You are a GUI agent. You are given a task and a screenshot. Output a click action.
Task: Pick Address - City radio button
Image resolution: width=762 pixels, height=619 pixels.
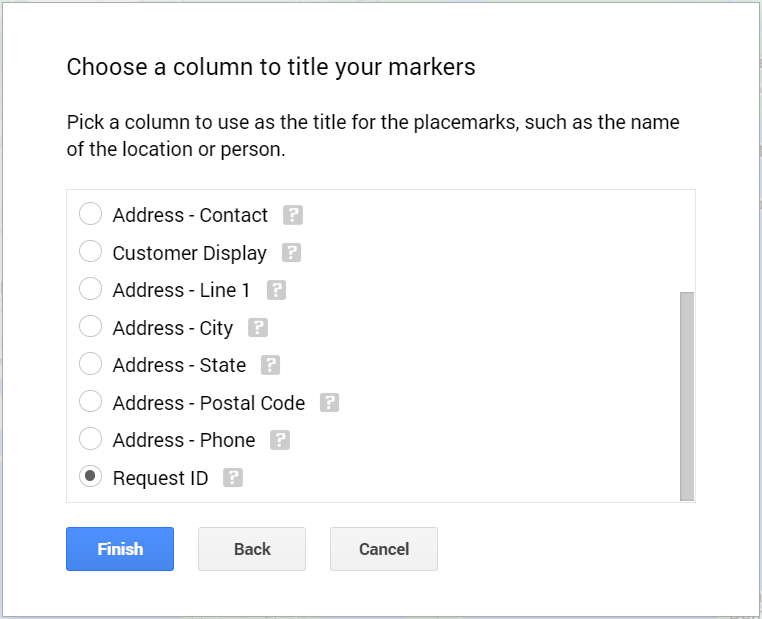coord(91,327)
